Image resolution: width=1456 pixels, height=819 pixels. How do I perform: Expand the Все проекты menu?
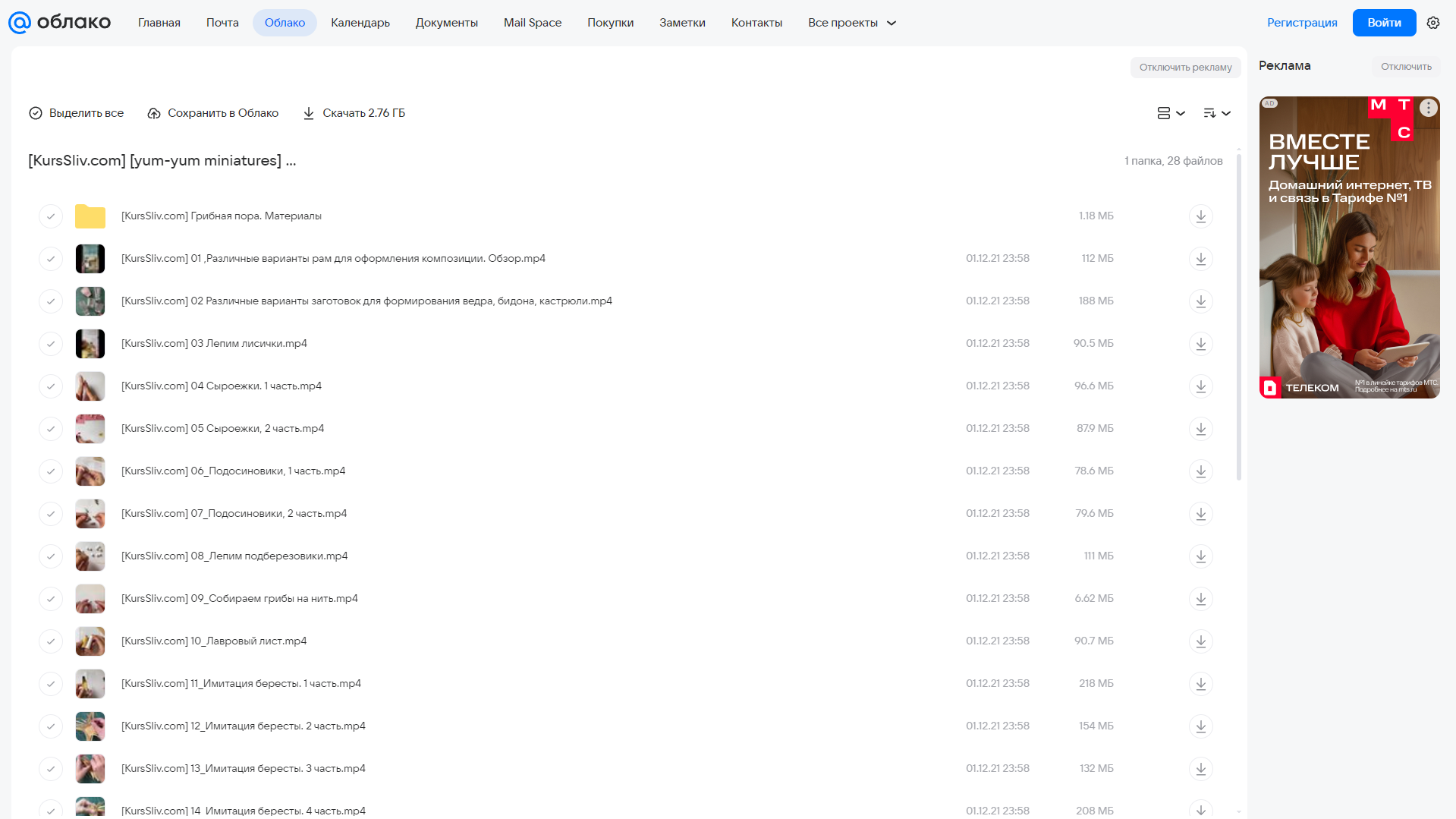click(852, 23)
